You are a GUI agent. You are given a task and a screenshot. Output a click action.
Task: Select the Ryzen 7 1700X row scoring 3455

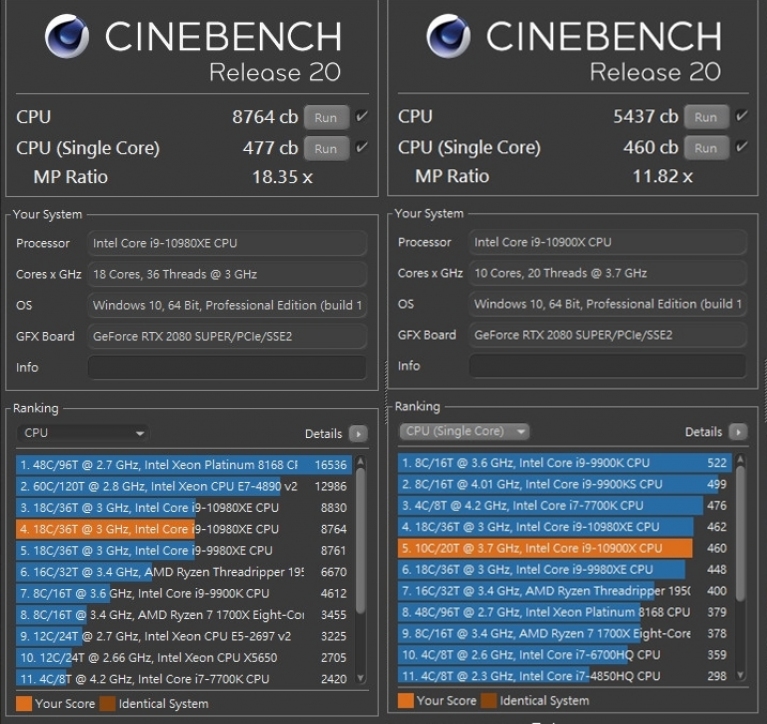184,614
